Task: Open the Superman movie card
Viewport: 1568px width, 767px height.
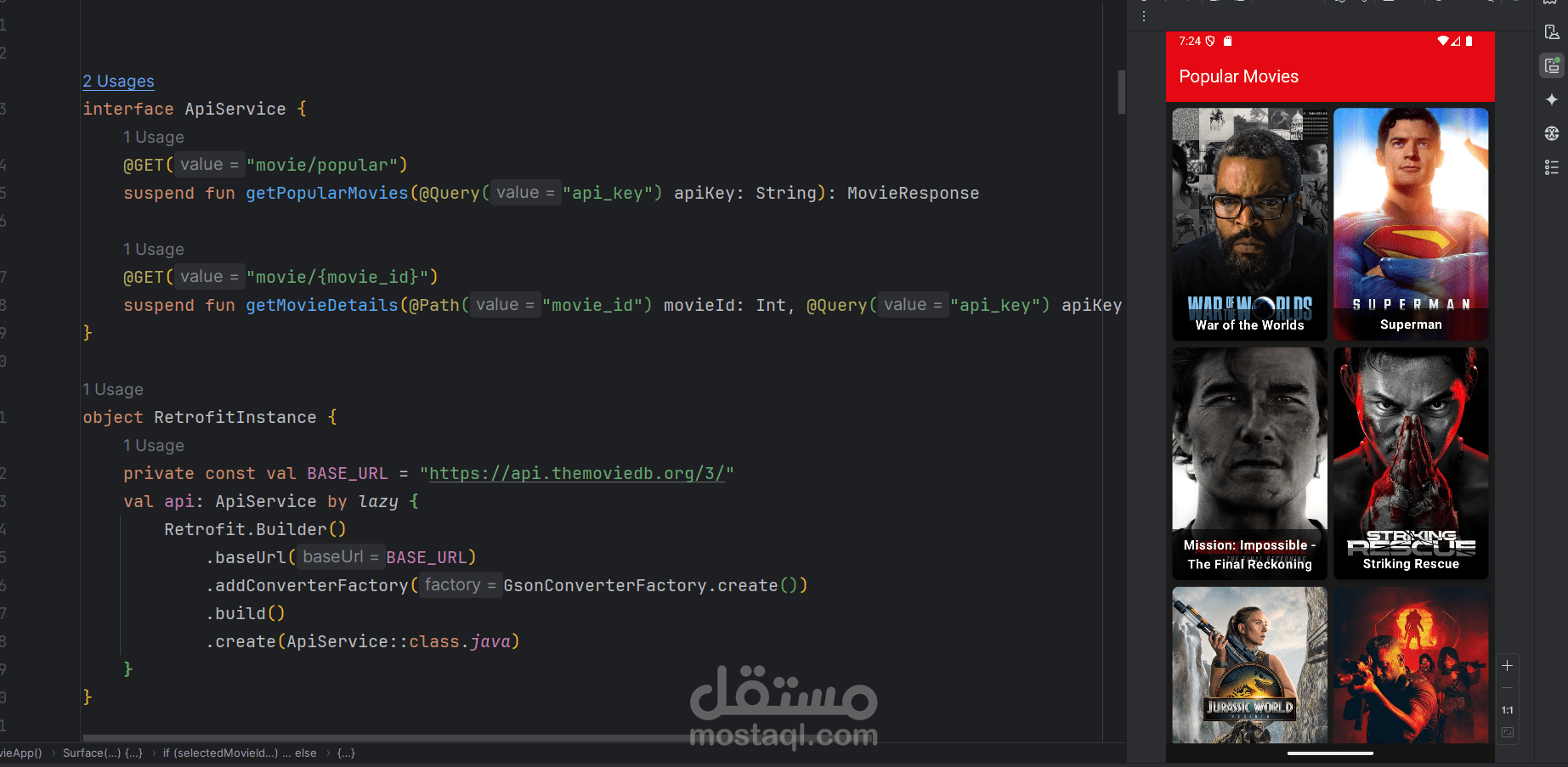Action: click(1411, 224)
